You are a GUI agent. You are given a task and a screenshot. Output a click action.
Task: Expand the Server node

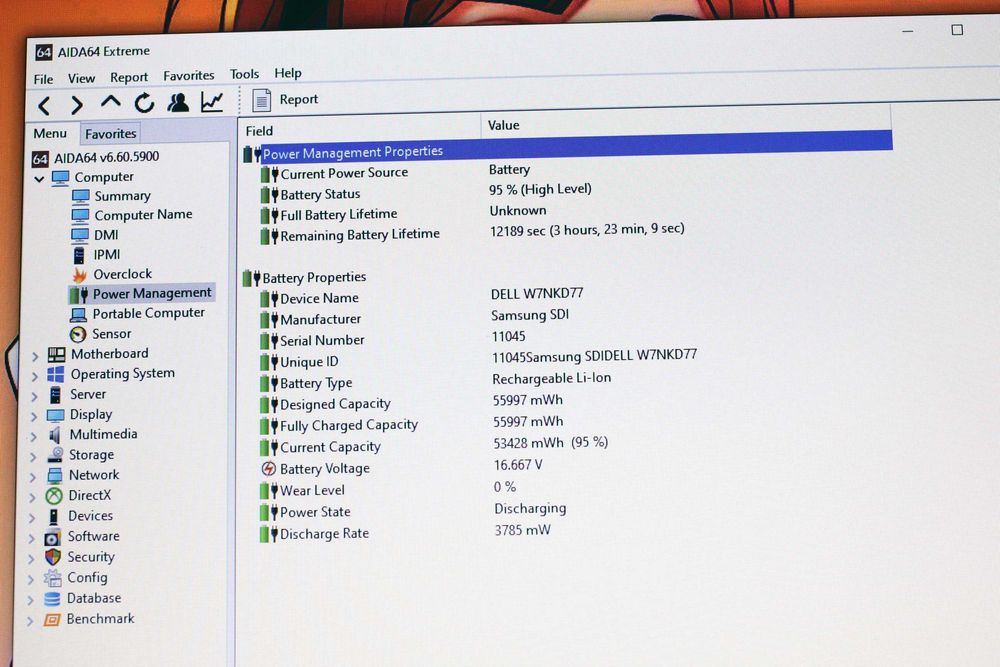point(34,397)
